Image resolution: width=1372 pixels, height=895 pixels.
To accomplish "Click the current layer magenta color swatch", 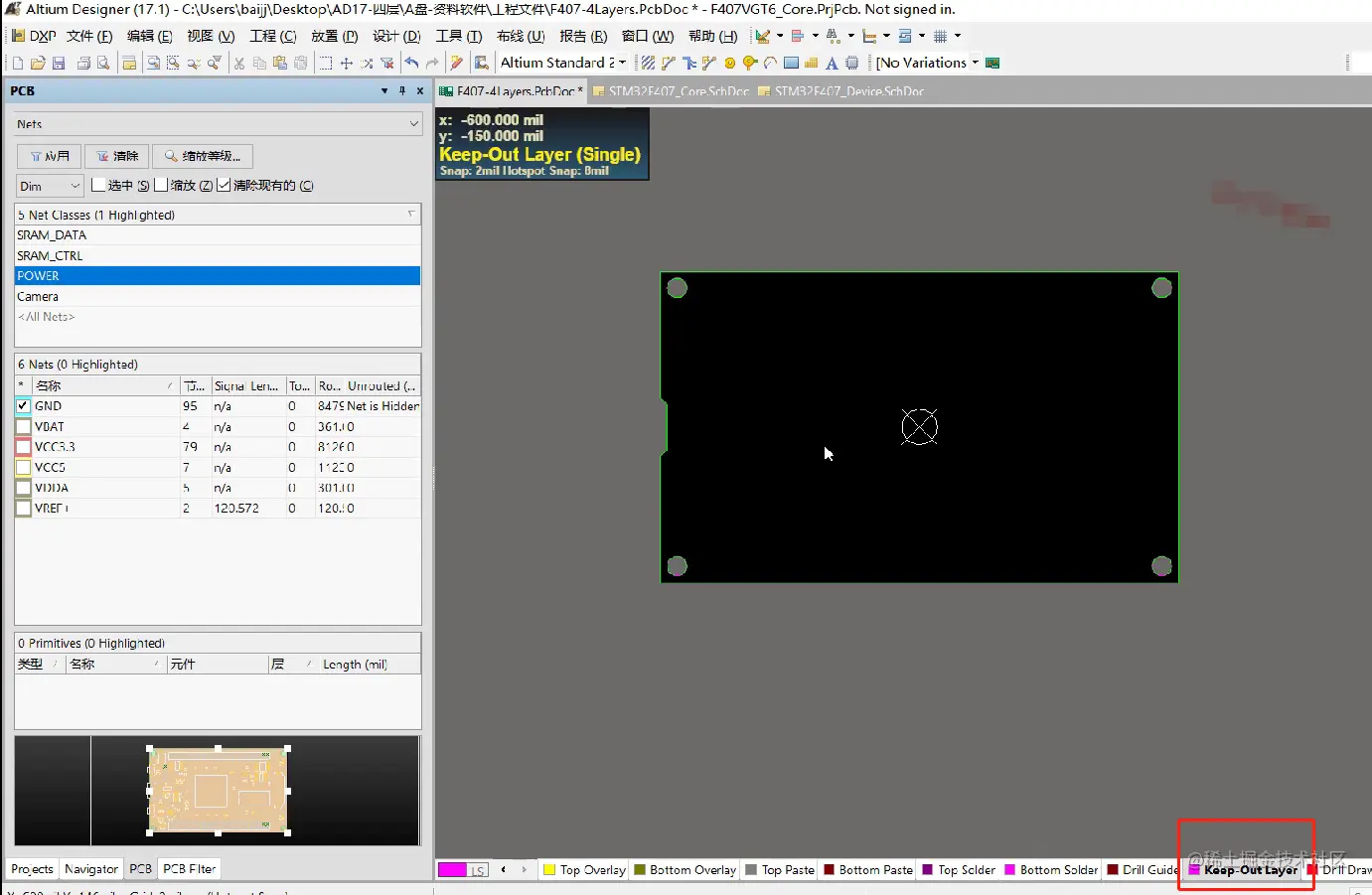I will coord(452,870).
